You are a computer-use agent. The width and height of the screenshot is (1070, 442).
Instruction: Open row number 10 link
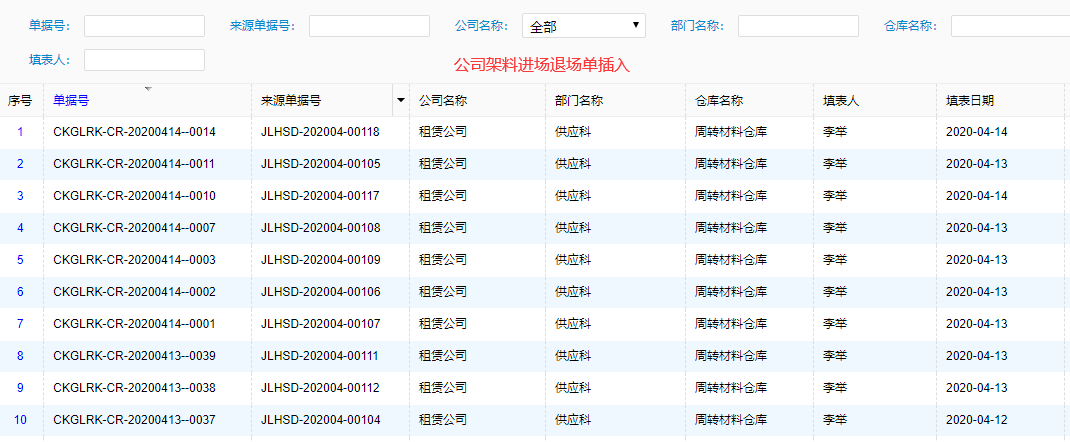click(x=20, y=419)
